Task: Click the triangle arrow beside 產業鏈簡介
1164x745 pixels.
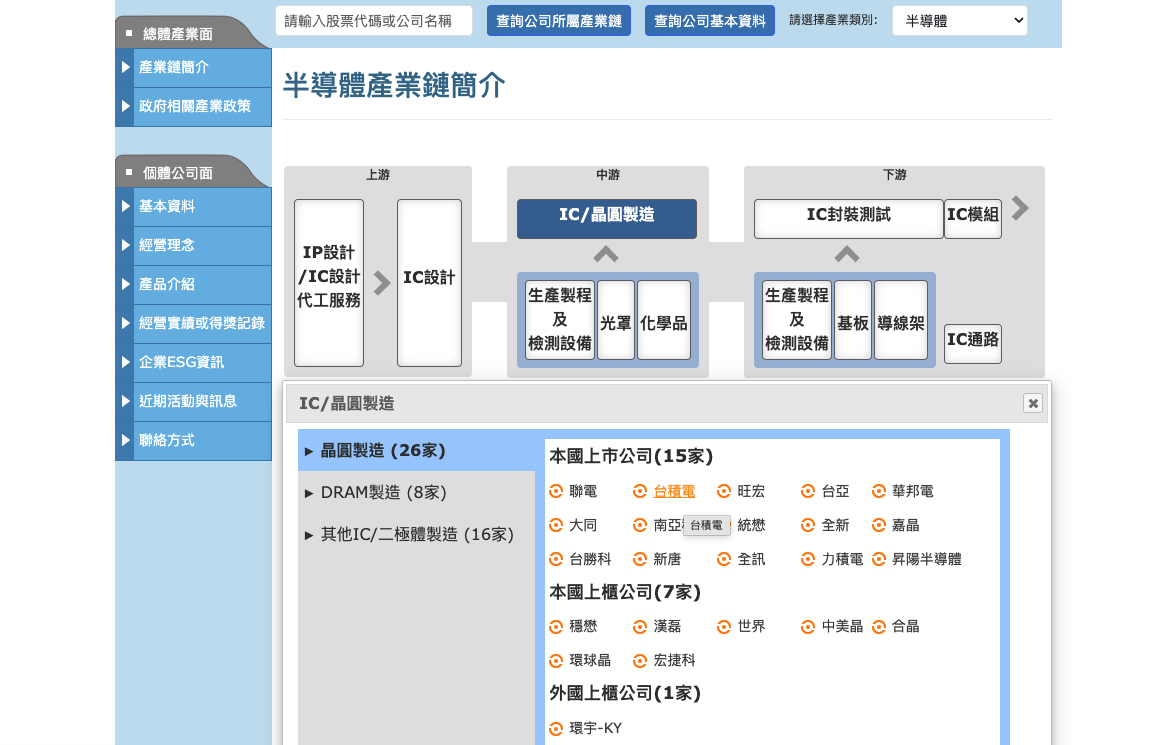Action: click(125, 68)
